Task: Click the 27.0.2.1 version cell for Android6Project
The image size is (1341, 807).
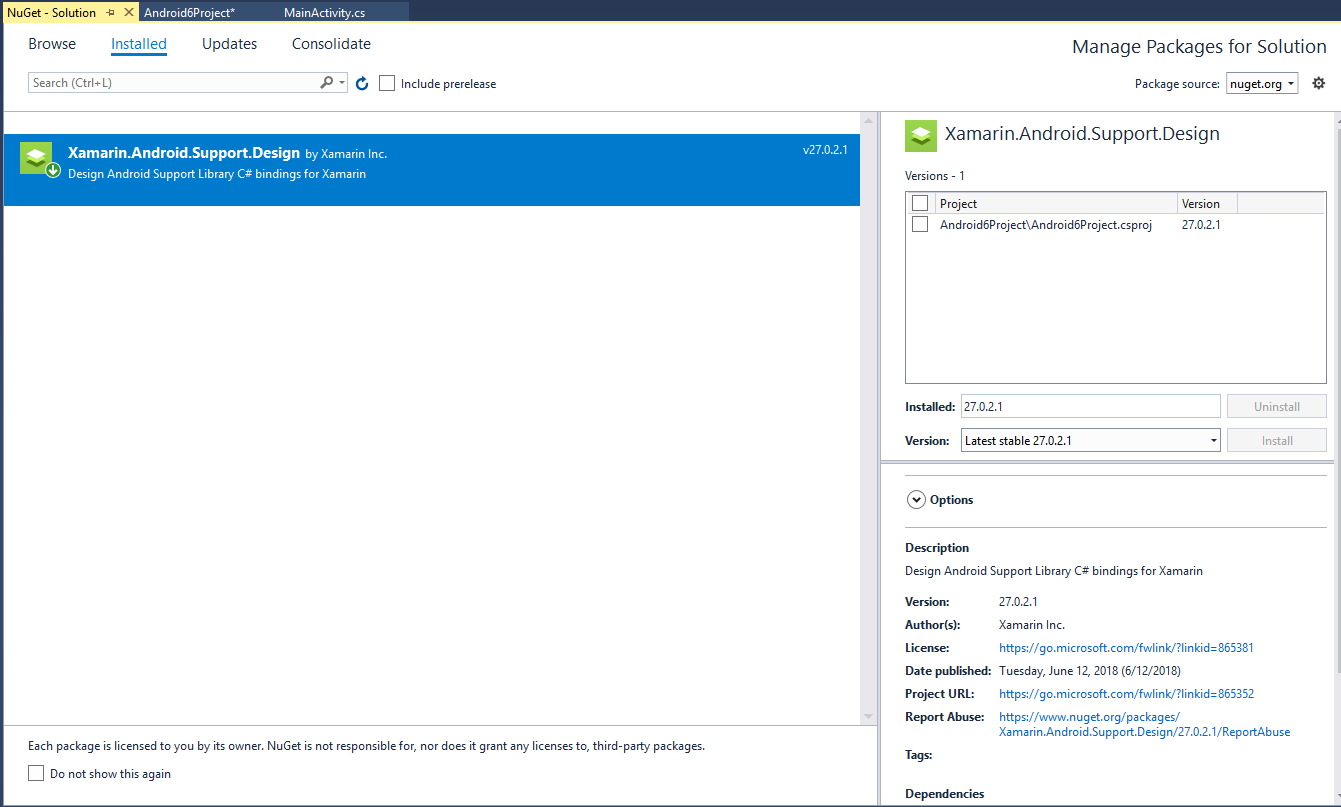Action: [x=1201, y=225]
